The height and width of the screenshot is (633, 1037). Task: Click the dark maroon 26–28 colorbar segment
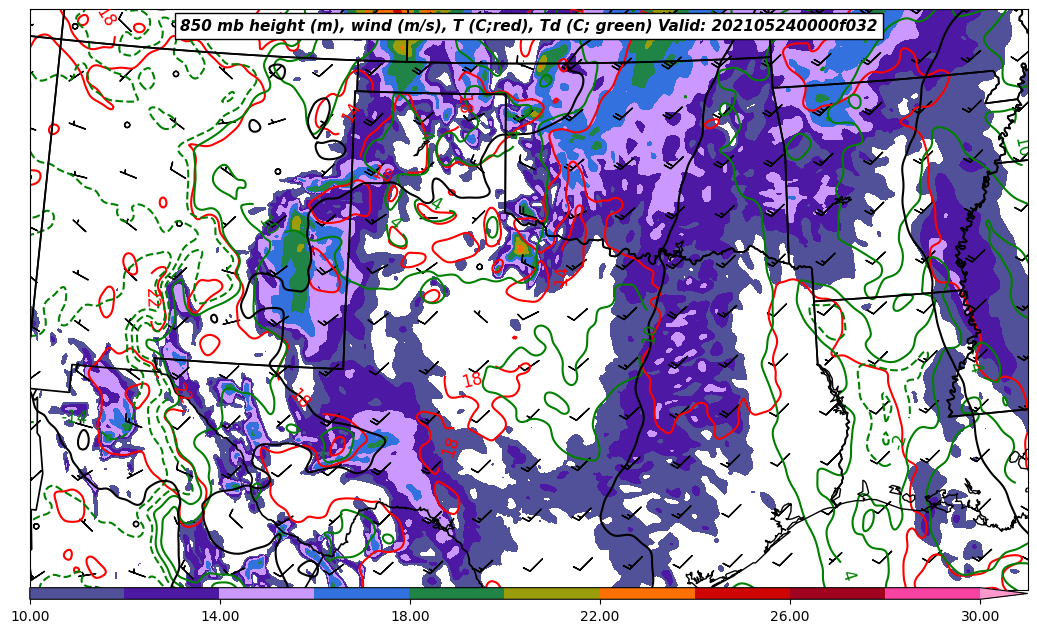point(837,593)
